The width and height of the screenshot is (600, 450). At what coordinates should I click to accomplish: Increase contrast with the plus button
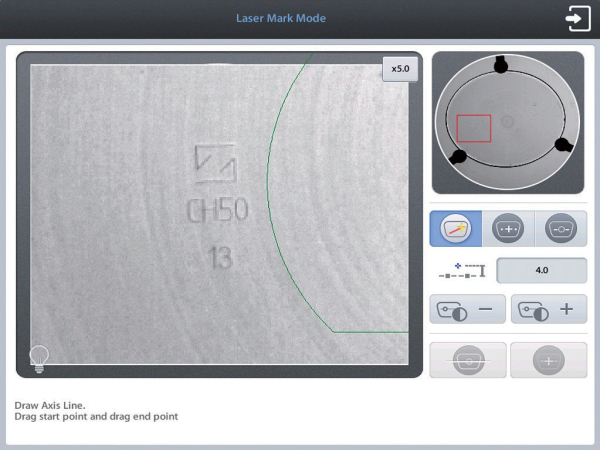[549, 309]
